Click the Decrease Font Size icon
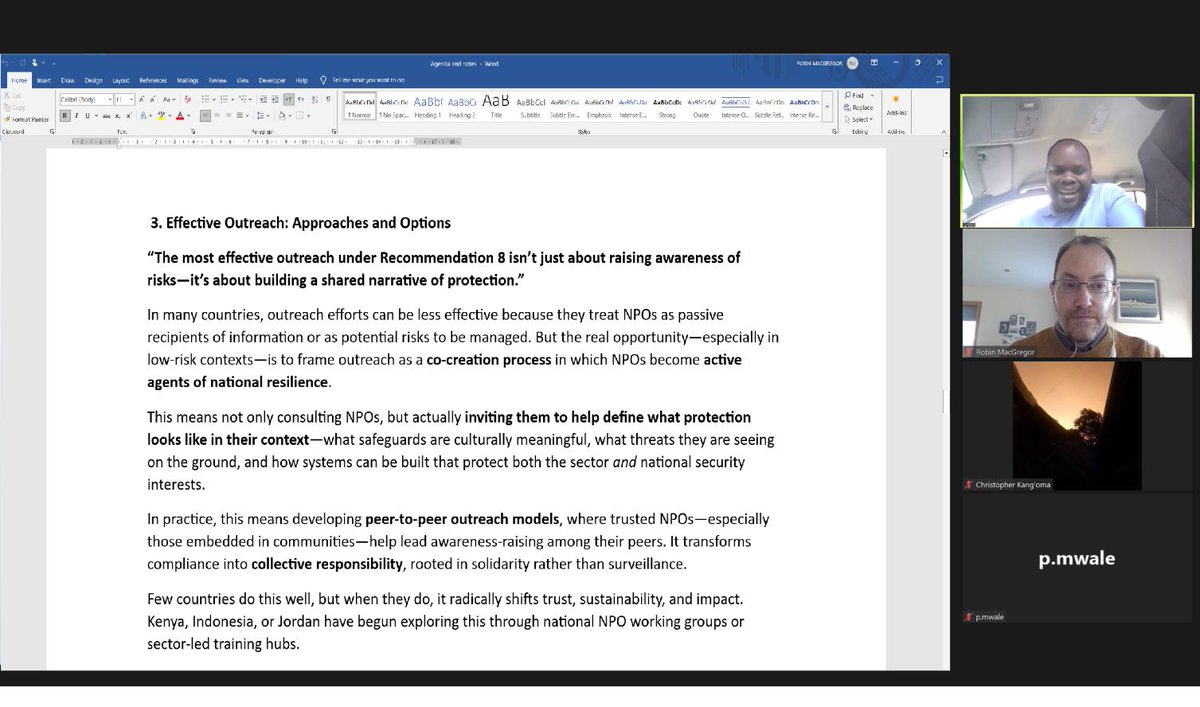Viewport: 1200px width, 707px height. (x=153, y=99)
